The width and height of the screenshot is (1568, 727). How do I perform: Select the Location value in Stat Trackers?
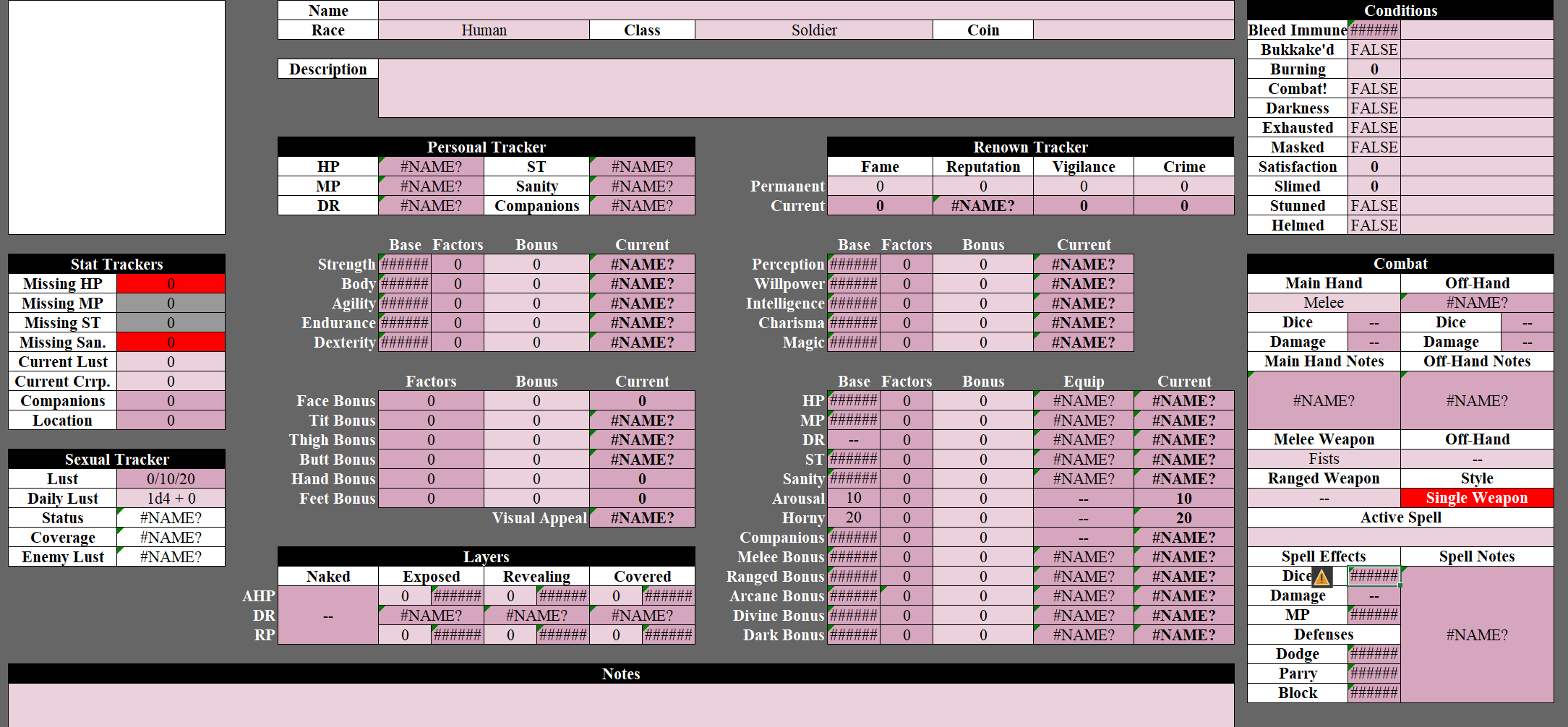click(x=171, y=420)
